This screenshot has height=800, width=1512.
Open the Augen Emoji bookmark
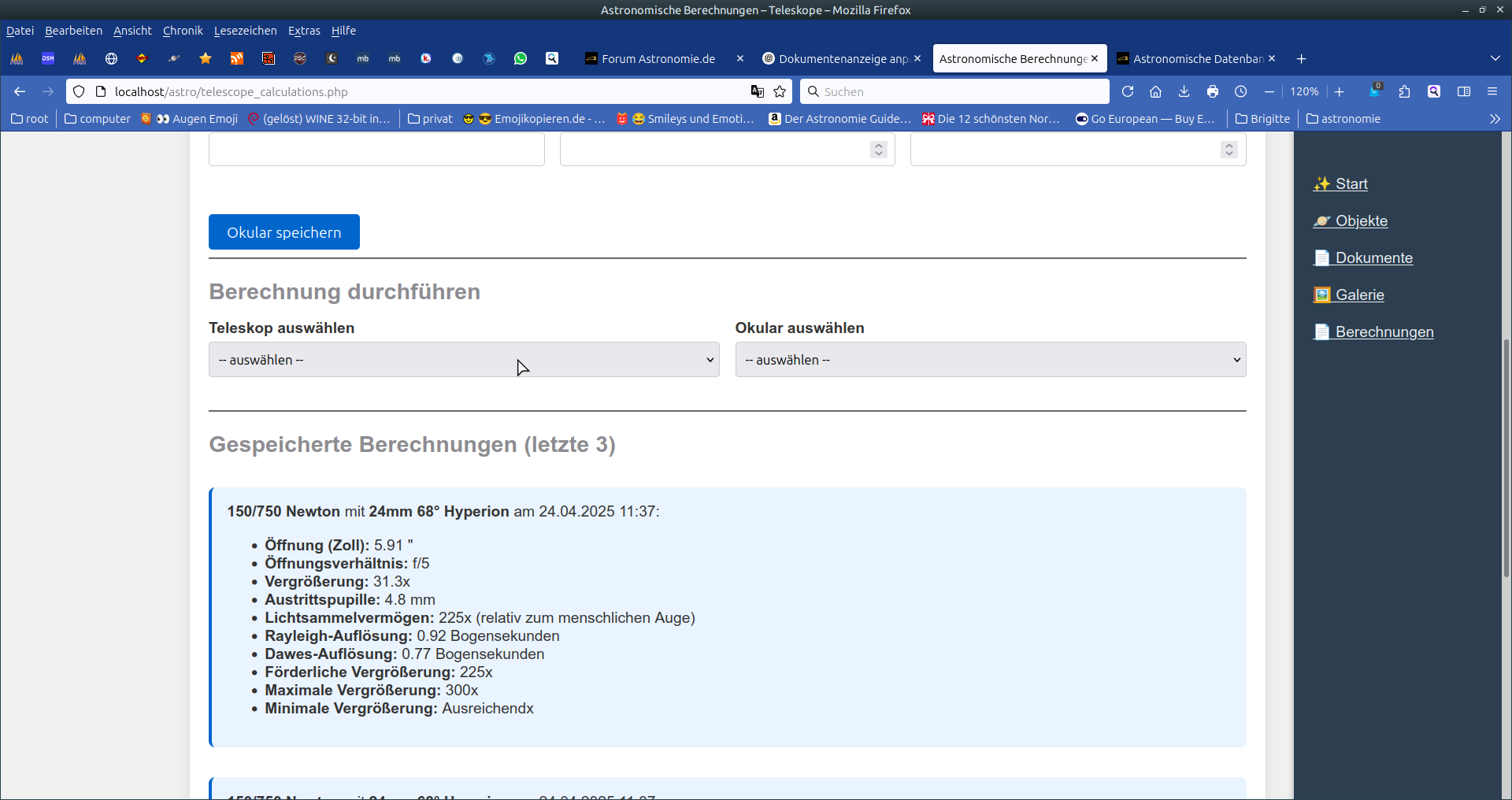click(190, 119)
